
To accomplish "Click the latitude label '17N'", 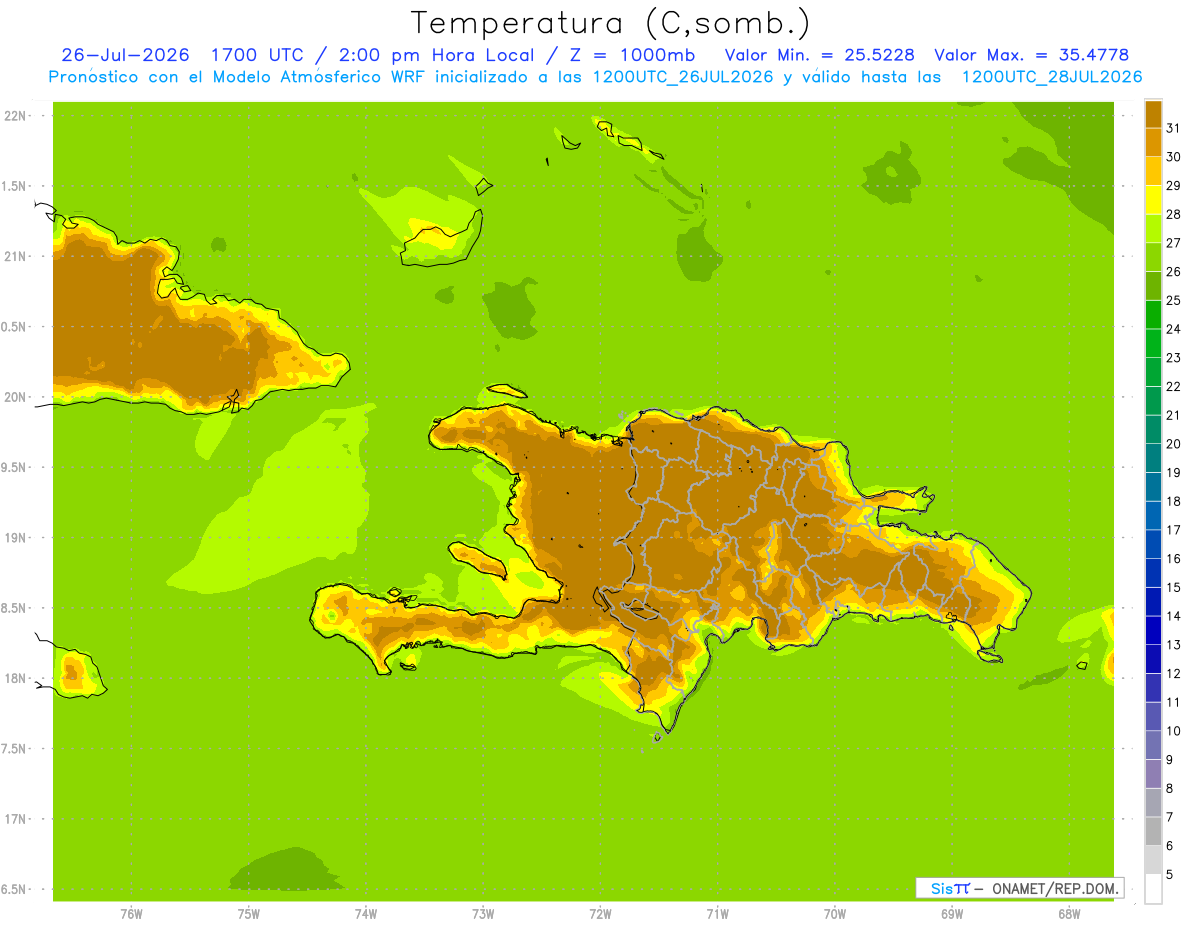I will (14, 819).
